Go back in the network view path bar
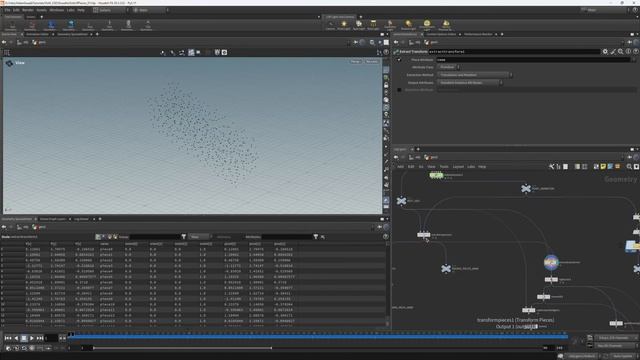Screen dimensions: 640x360 pos(396,157)
